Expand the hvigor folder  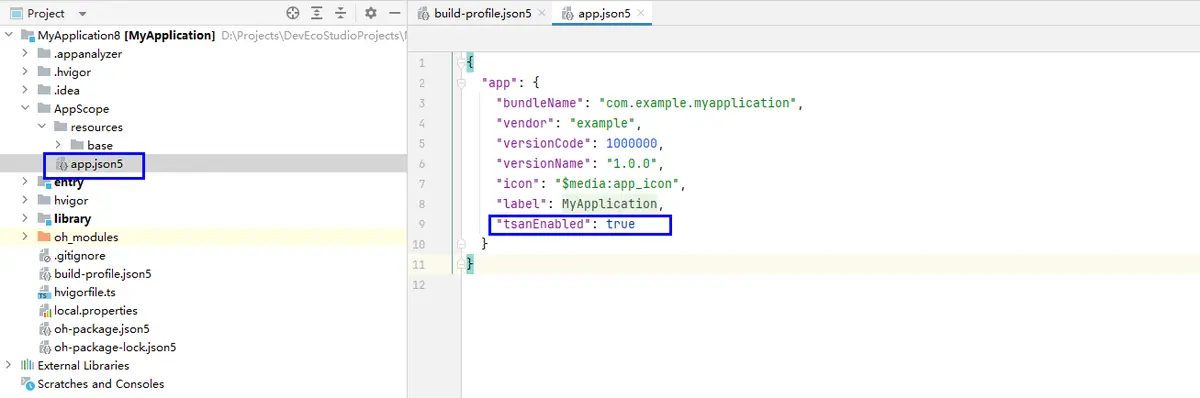26,200
